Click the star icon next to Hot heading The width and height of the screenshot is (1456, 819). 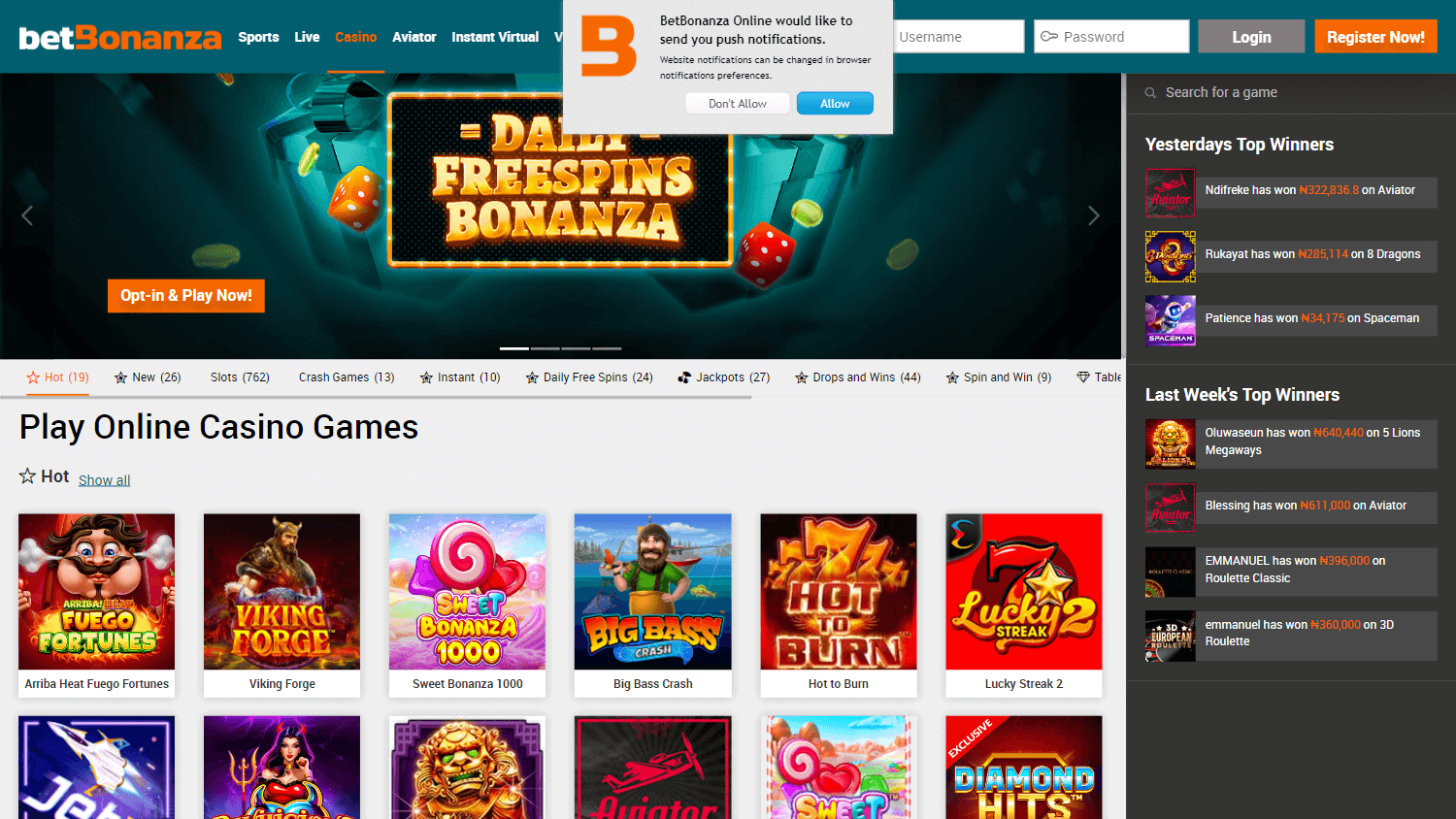pos(27,475)
